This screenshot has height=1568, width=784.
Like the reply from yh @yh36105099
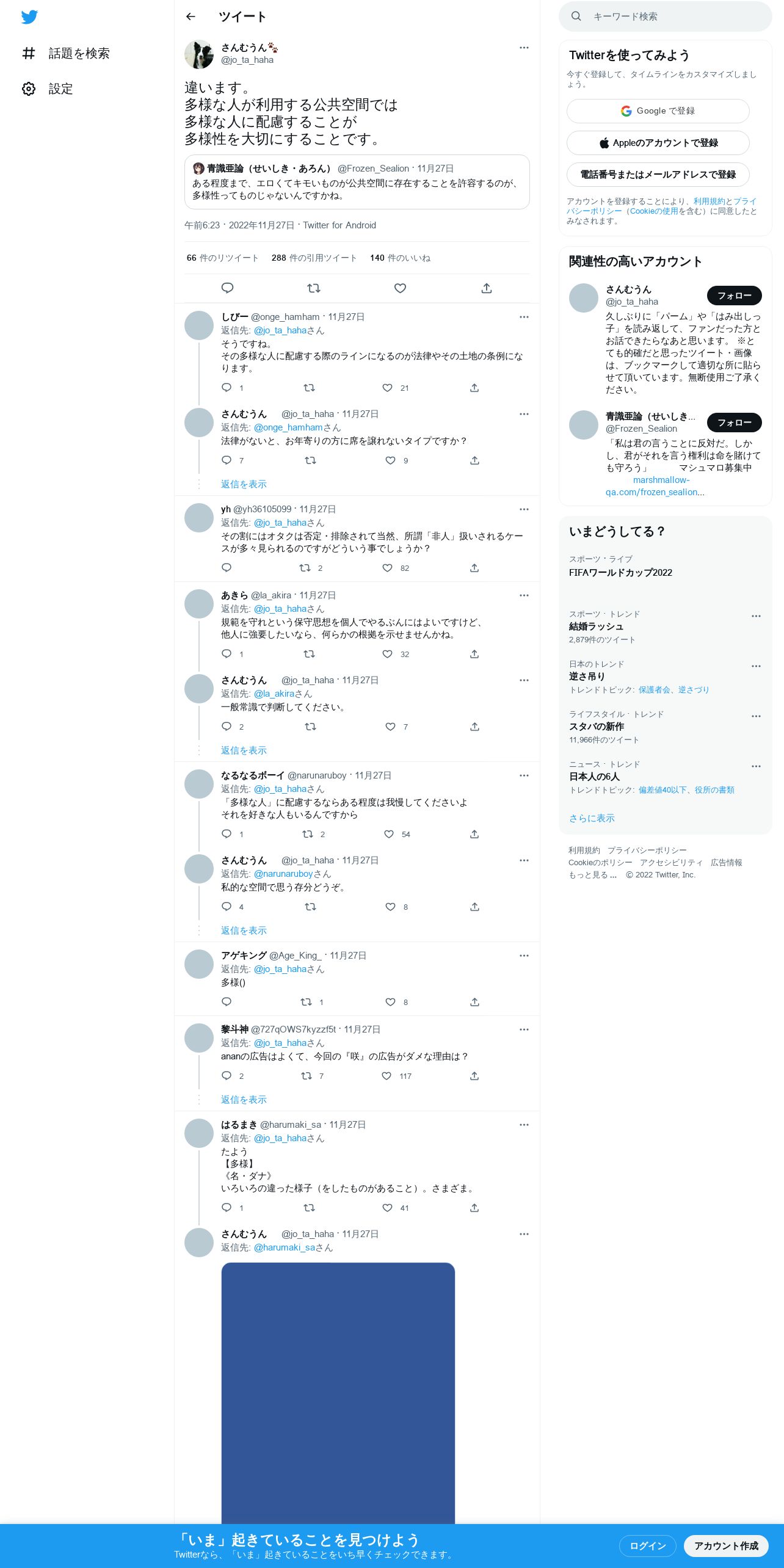coord(387,568)
